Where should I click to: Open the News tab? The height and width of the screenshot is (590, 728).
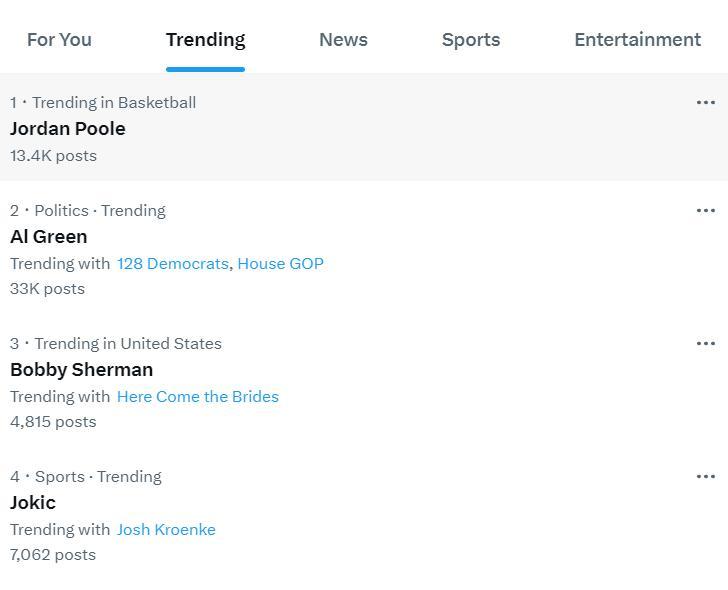point(343,40)
